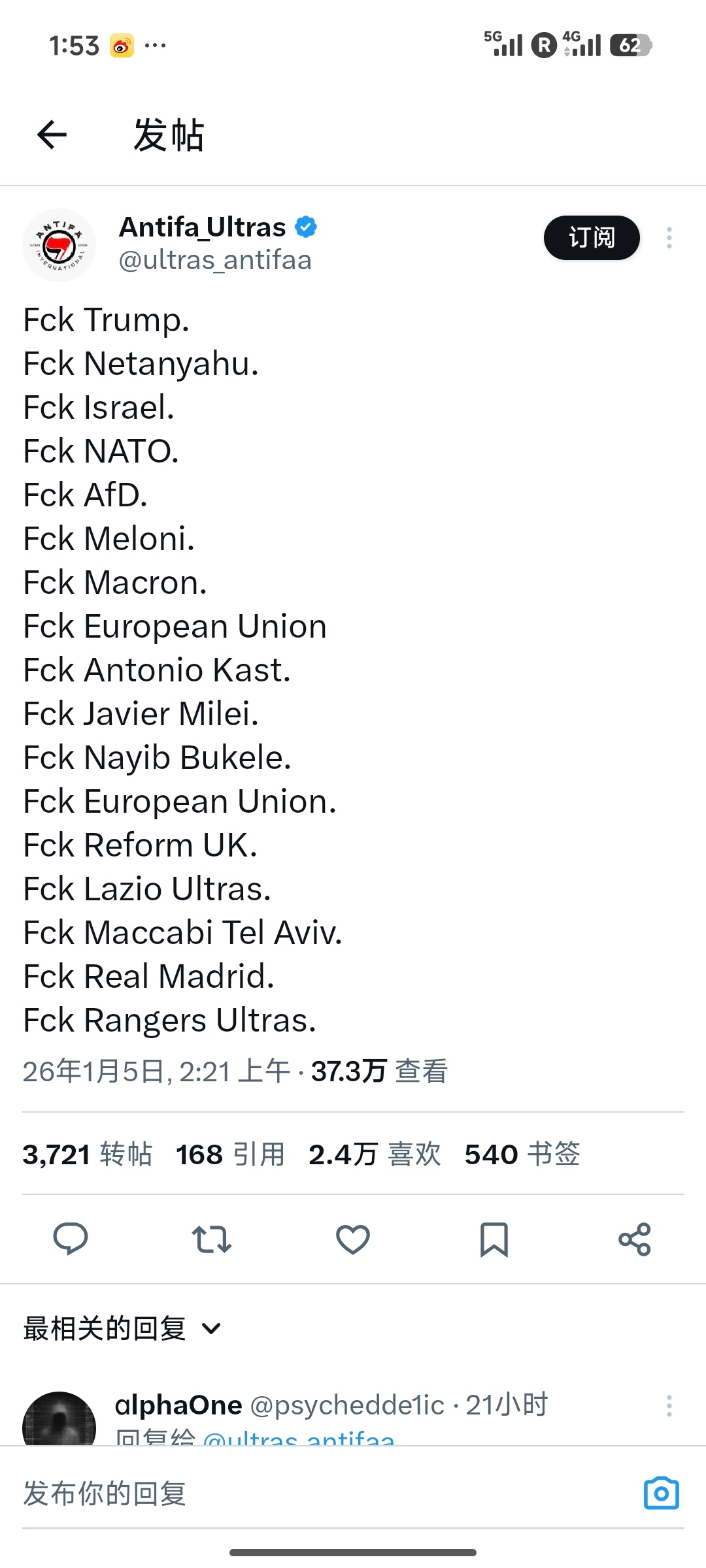This screenshot has height=1568, width=706.
Task: Open the reply comment bubble icon
Action: click(70, 1239)
